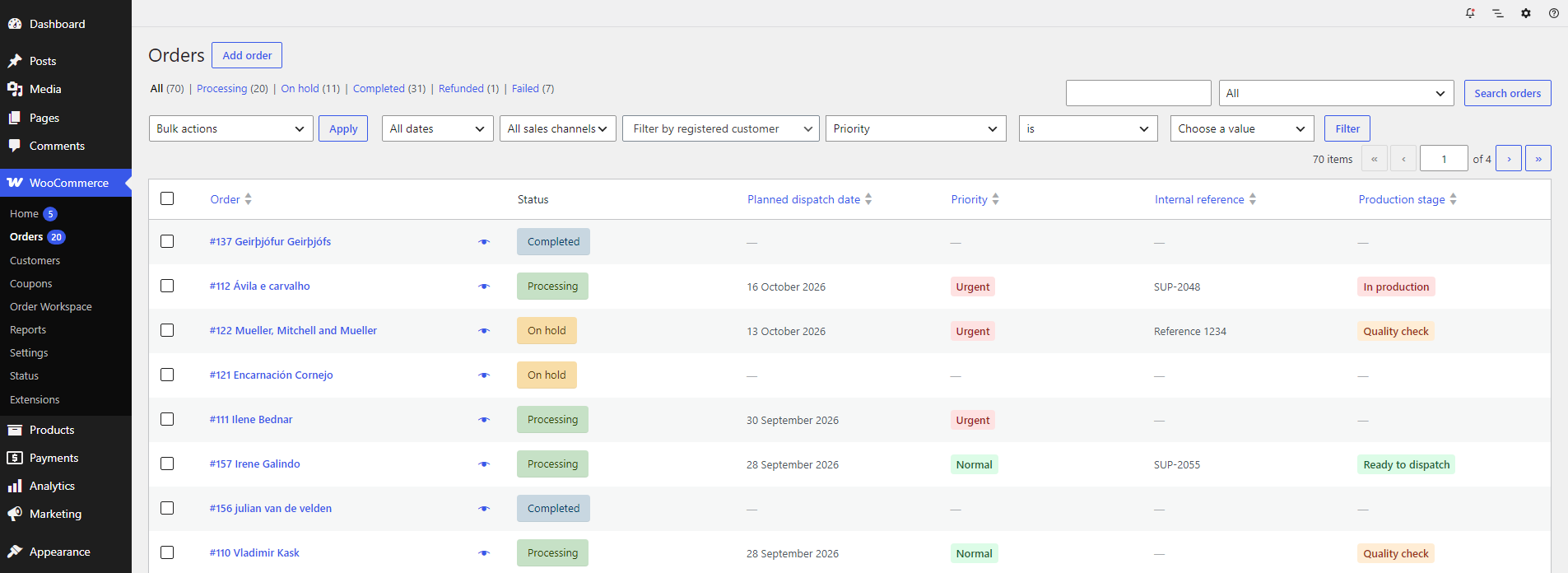
Task: Select checkbox for order #111
Action: coord(167,419)
